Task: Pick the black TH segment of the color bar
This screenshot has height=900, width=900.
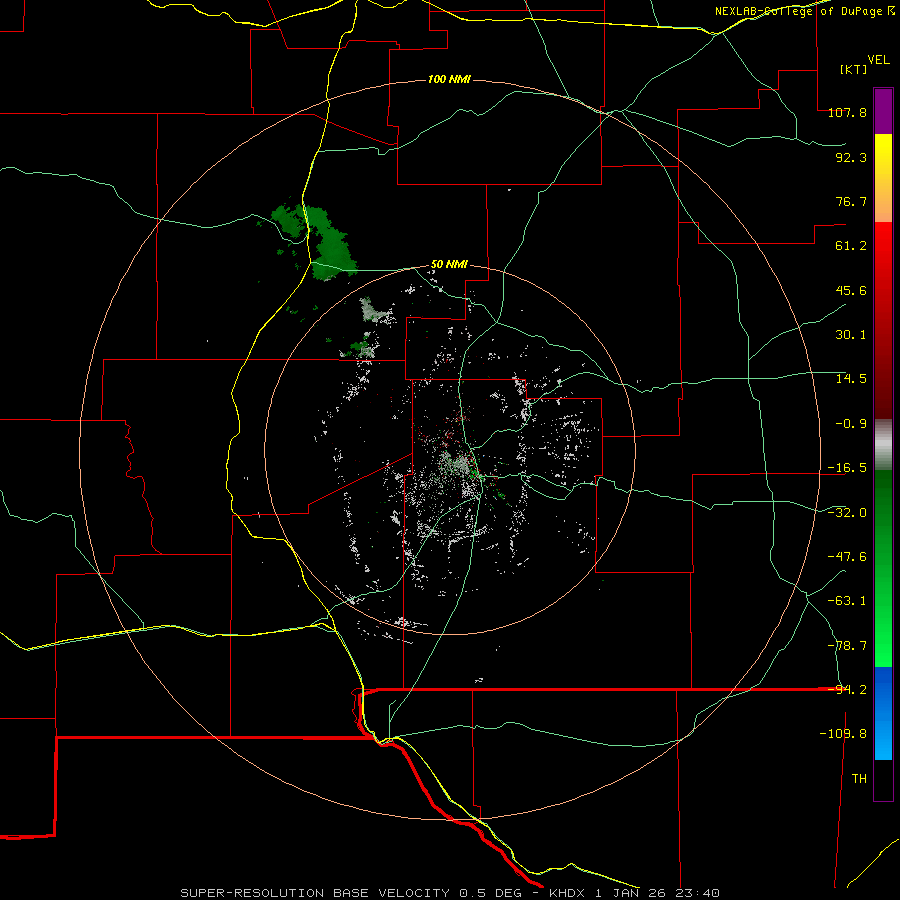Action: tap(883, 779)
